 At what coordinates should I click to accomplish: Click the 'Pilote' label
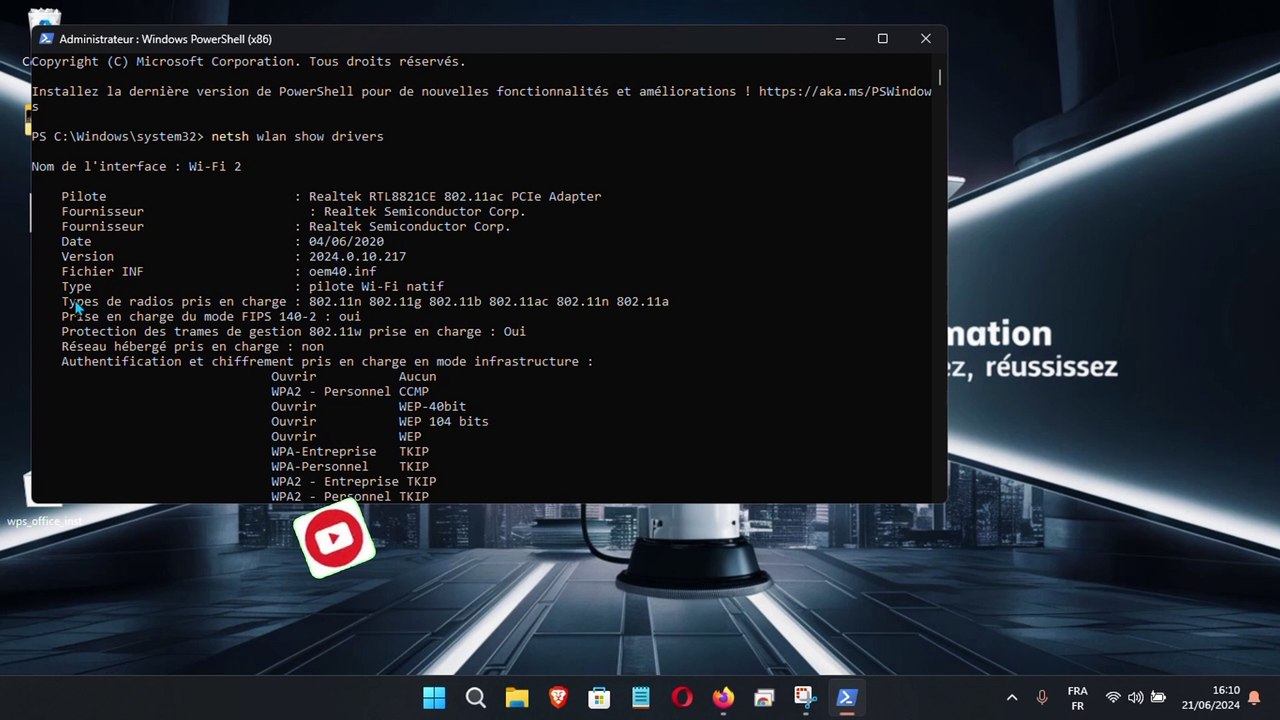pos(84,197)
